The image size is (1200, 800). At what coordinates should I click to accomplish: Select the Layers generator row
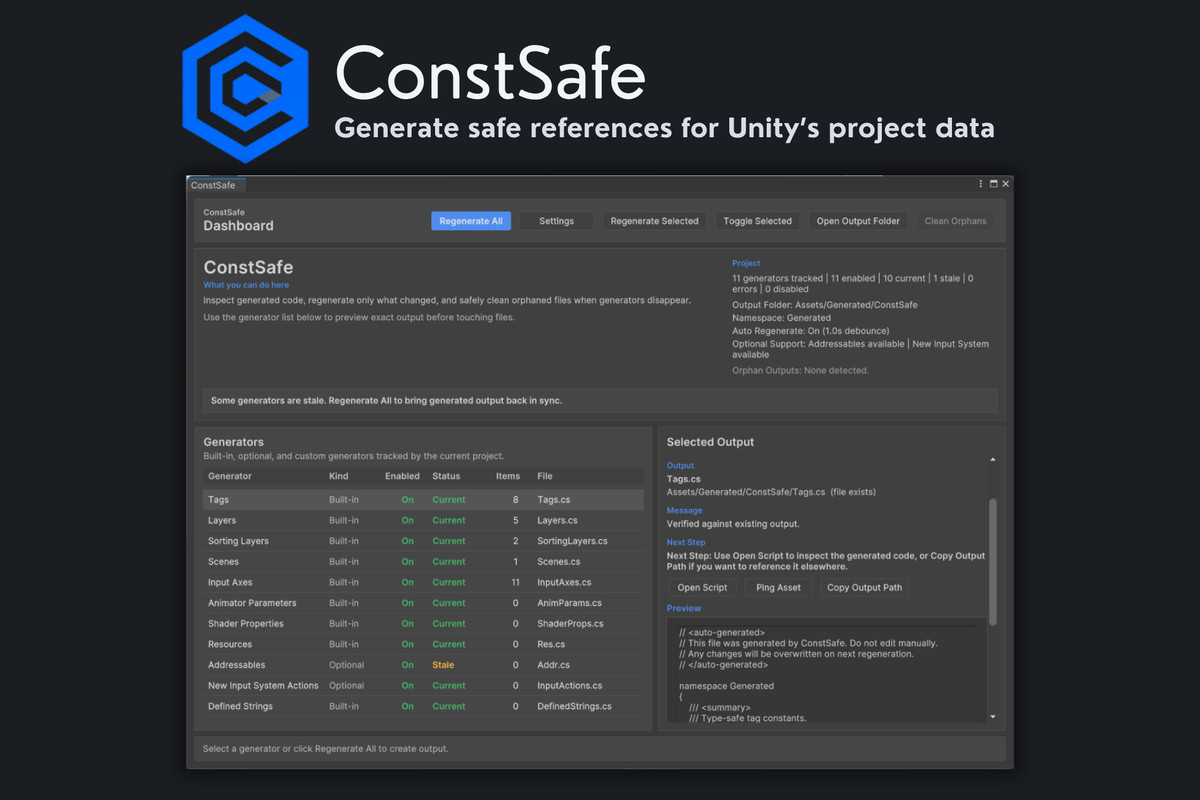tap(423, 520)
